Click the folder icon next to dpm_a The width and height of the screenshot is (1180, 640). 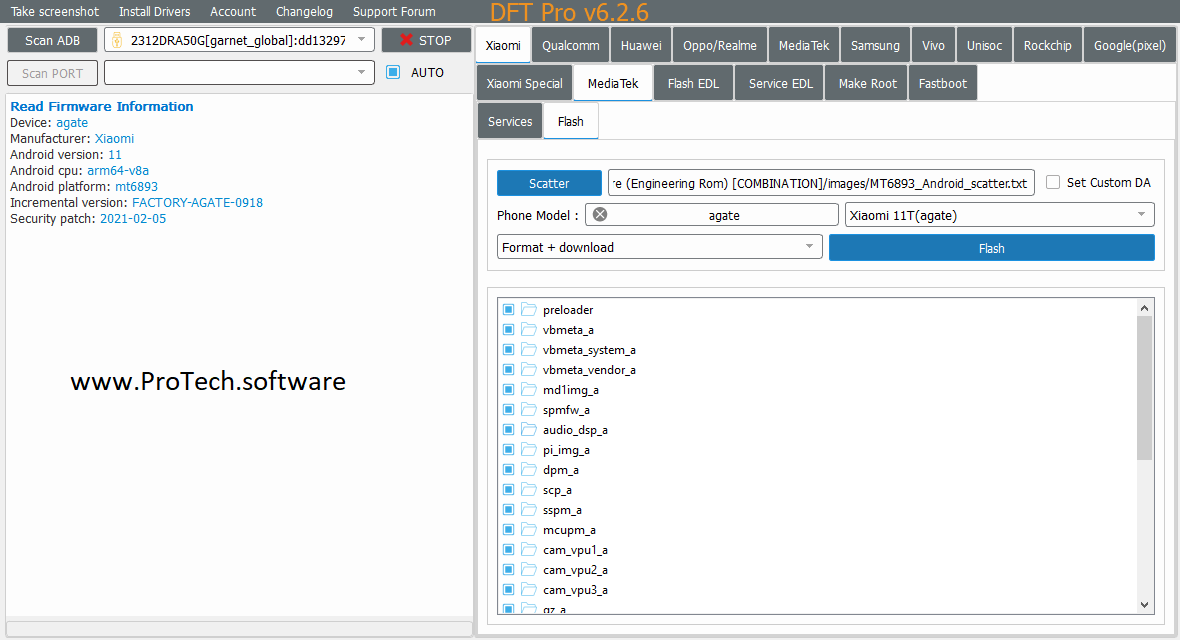tap(529, 469)
